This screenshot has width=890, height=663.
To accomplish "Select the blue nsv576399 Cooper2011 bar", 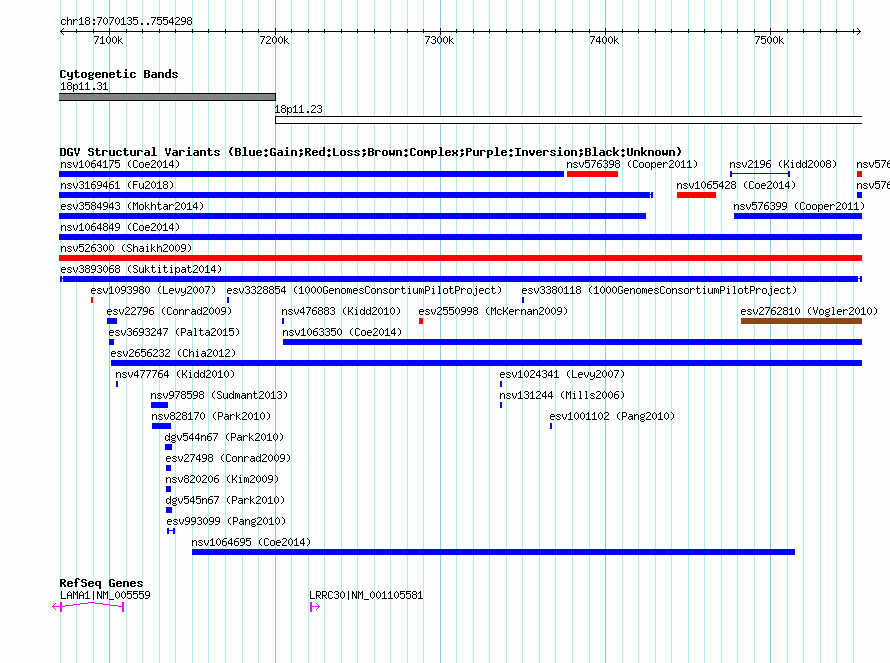I will click(x=797, y=216).
